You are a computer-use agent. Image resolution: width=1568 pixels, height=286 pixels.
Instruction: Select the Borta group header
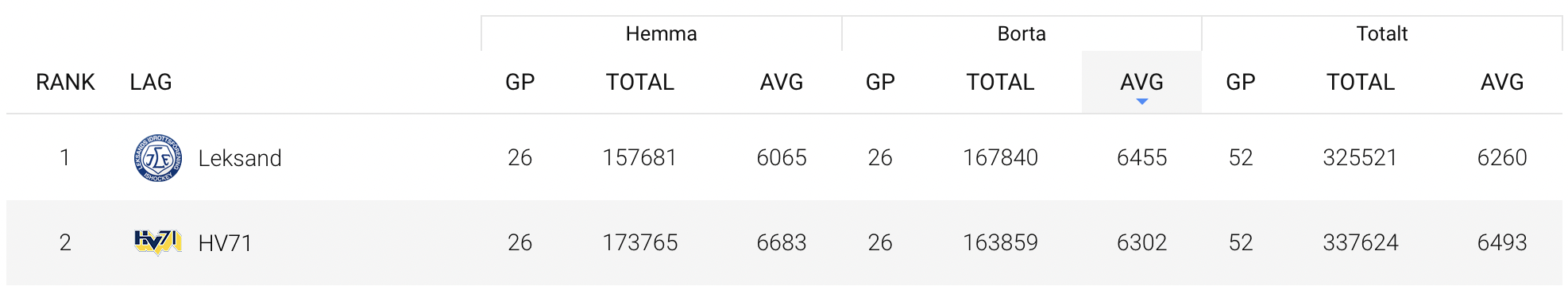click(x=1022, y=33)
